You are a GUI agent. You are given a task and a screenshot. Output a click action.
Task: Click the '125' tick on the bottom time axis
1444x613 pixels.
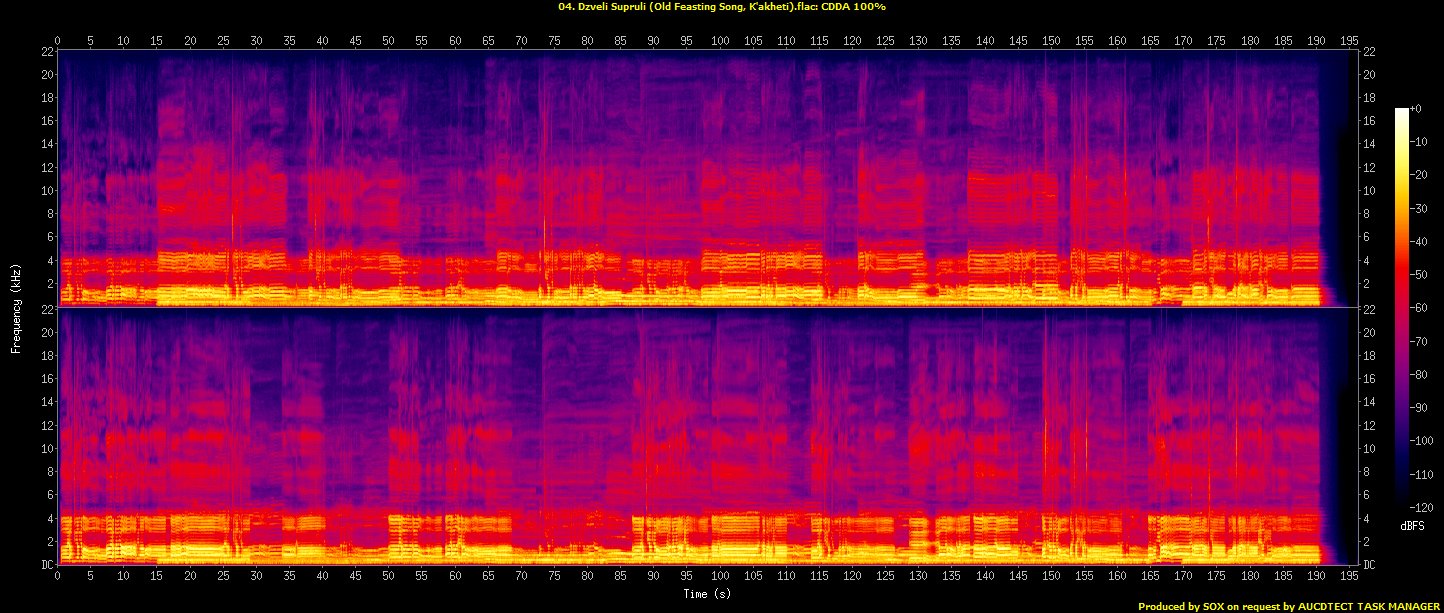(x=885, y=577)
